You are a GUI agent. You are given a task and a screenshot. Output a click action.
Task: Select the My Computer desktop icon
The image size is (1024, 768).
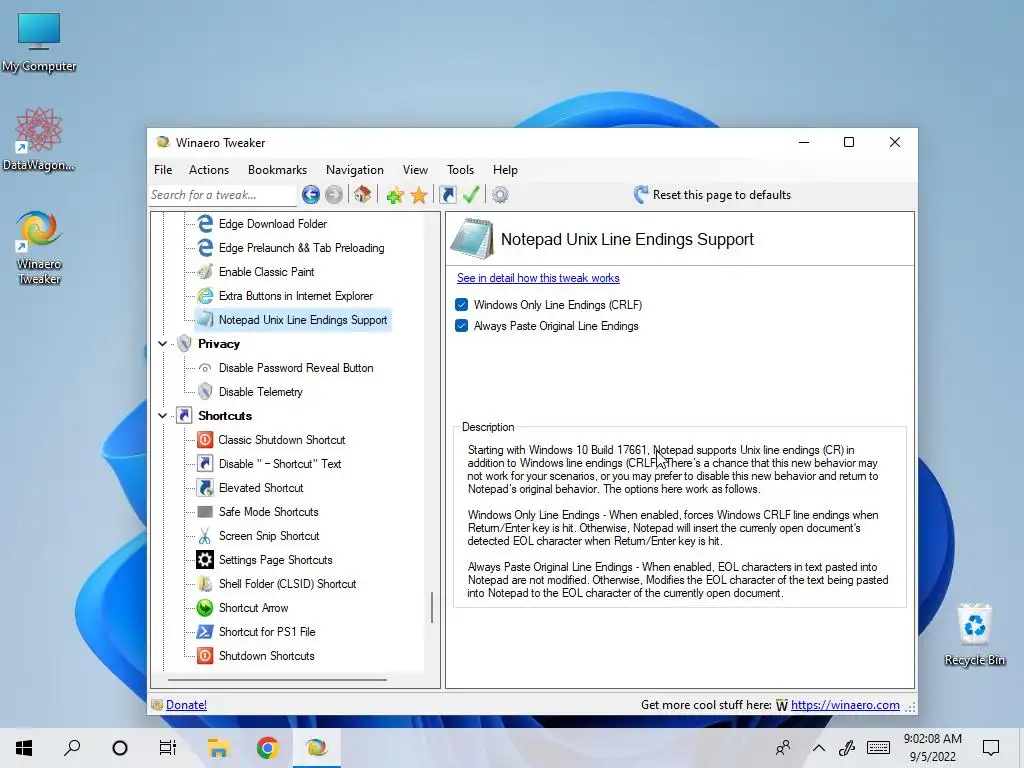39,42
